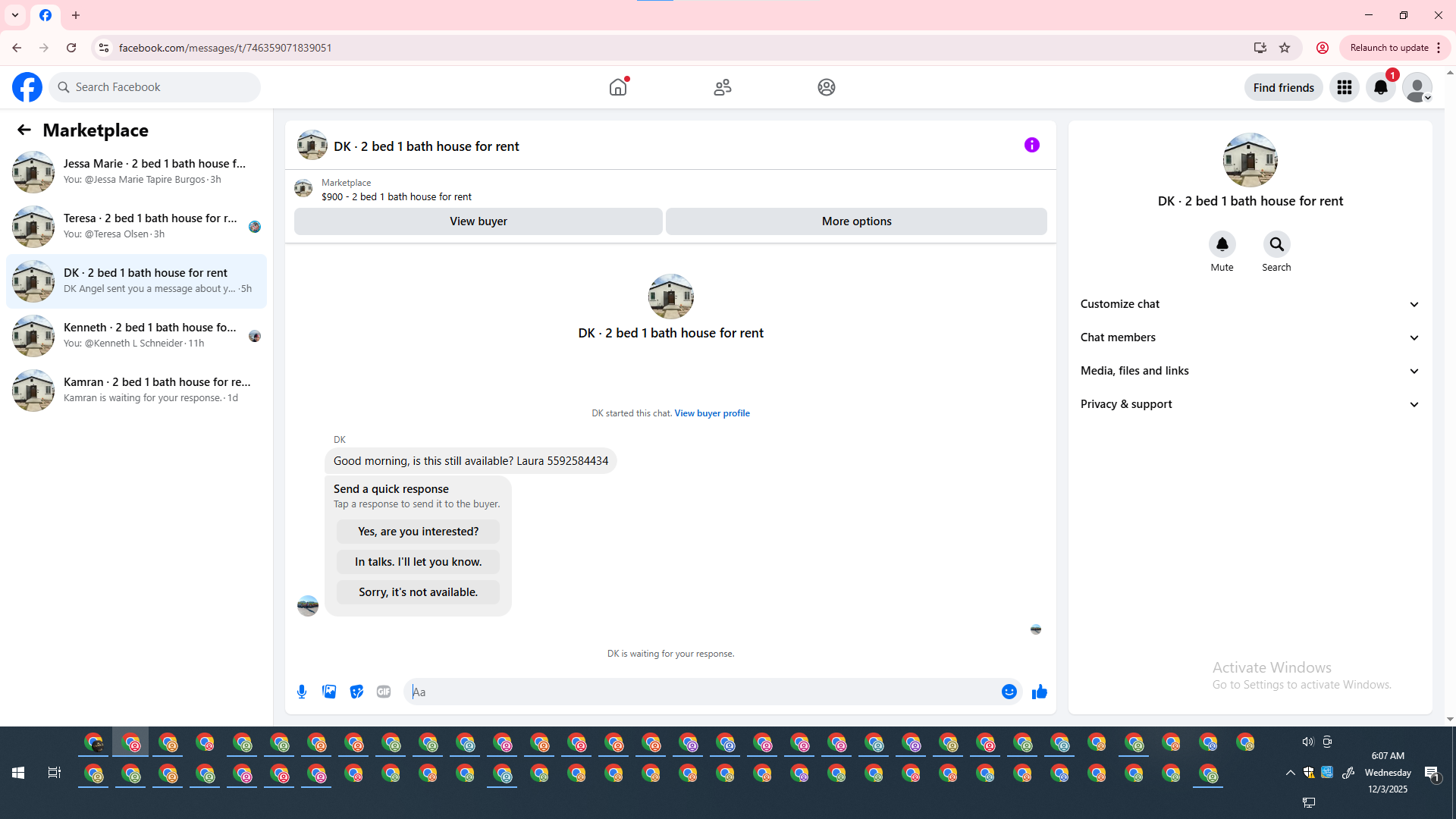Click the voice clip microphone icon
The width and height of the screenshot is (1456, 819).
click(302, 692)
